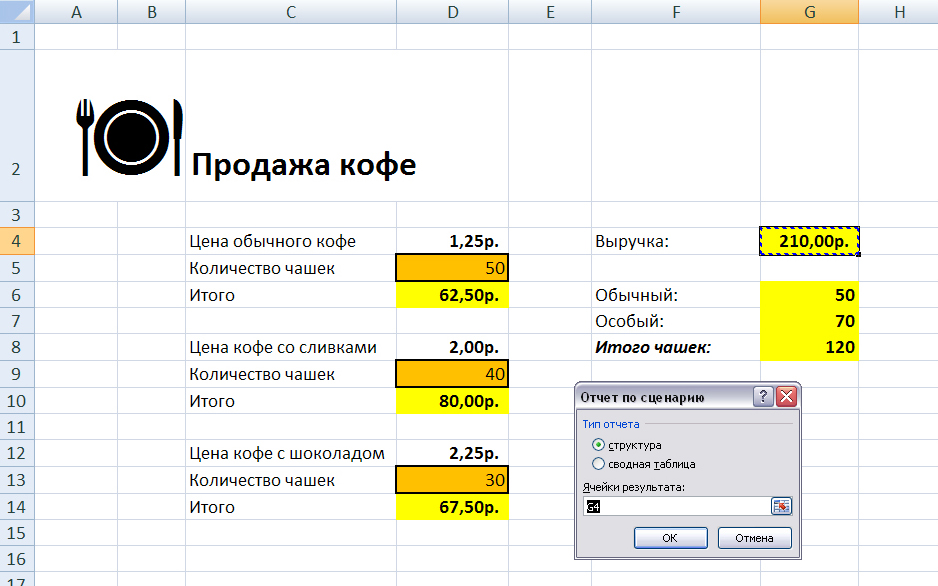Select column E header
The image size is (938, 586).
[x=550, y=11]
